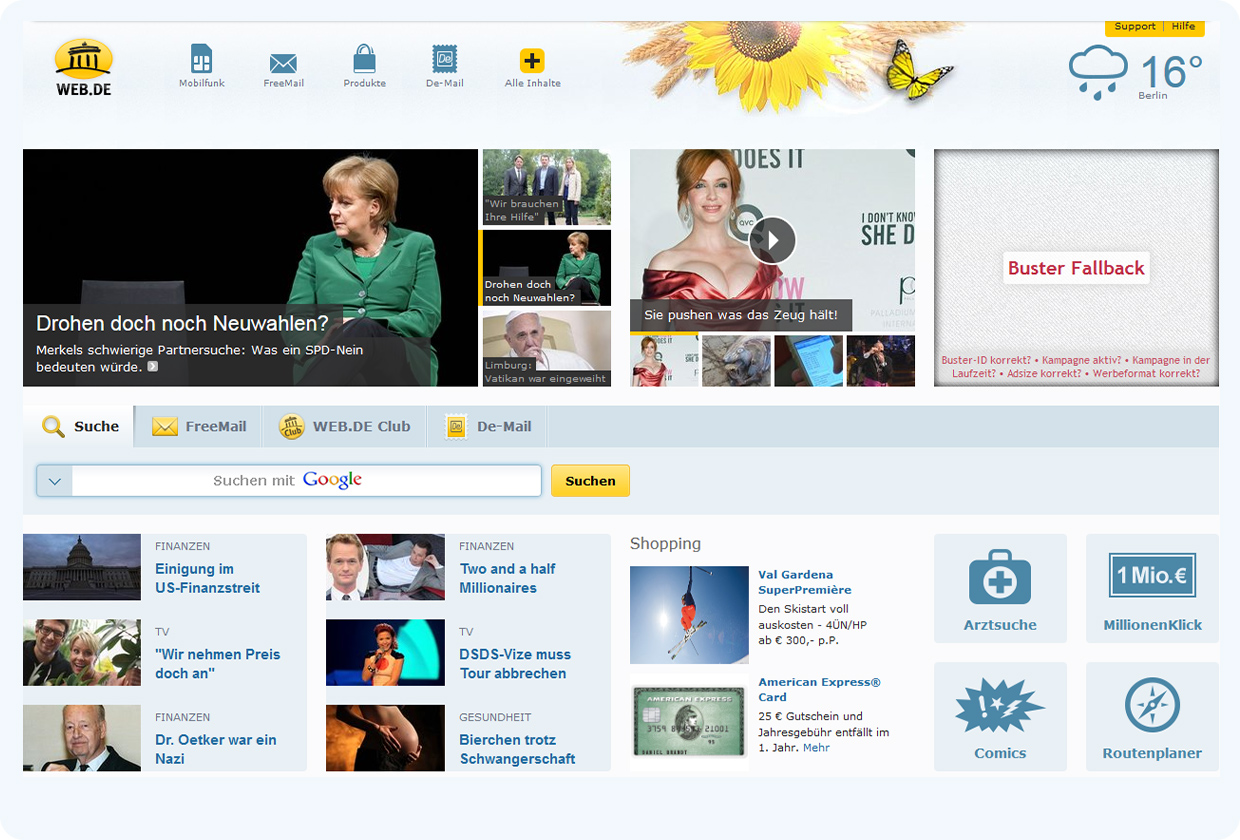This screenshot has height=840, width=1240.
Task: Open the De-Mail tab above the search bar
Action: (487, 425)
